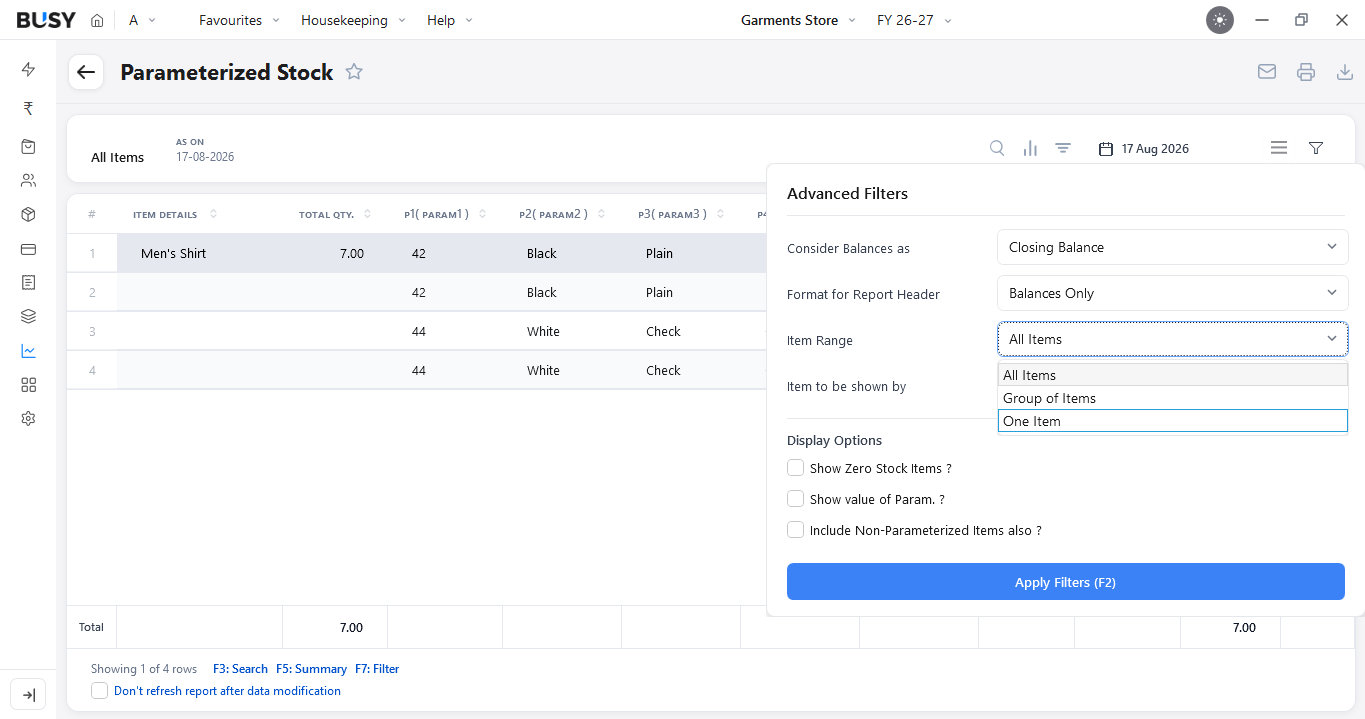Open the bar chart view icon
1365x719 pixels.
1030,148
